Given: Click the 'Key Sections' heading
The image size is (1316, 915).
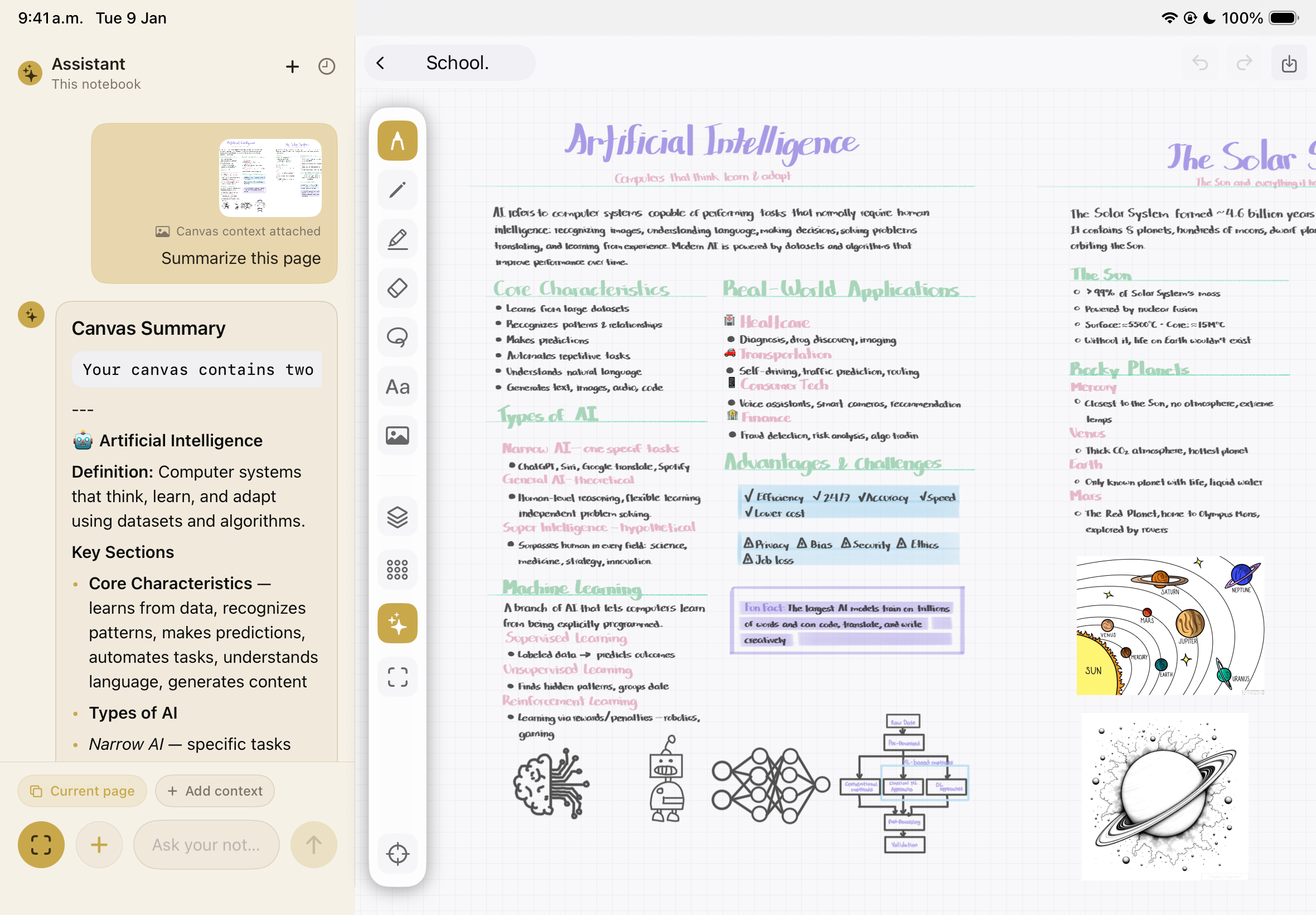Looking at the screenshot, I should [x=123, y=552].
